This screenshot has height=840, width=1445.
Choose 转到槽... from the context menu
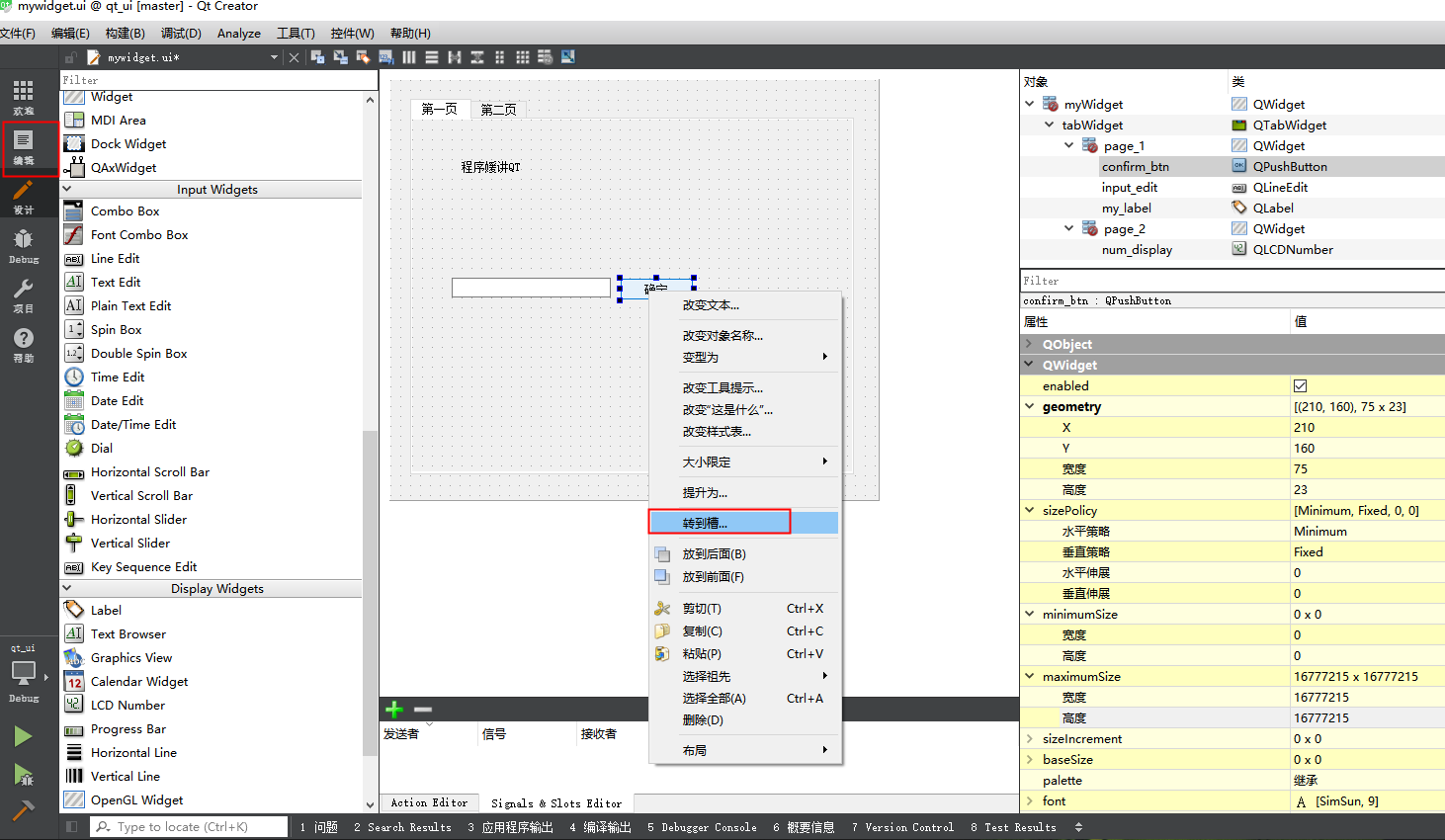click(743, 523)
